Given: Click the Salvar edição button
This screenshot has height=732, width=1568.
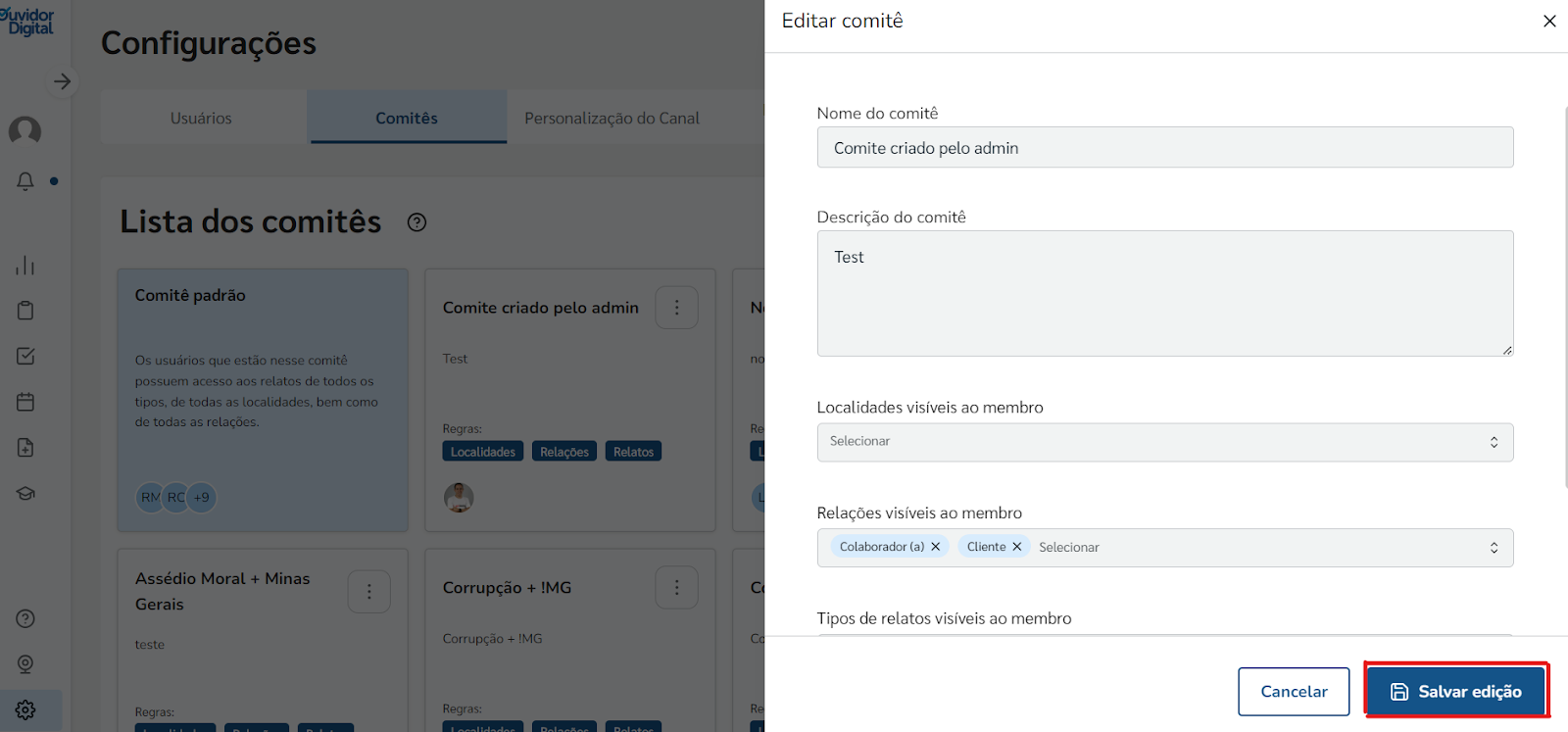Looking at the screenshot, I should 1455,692.
